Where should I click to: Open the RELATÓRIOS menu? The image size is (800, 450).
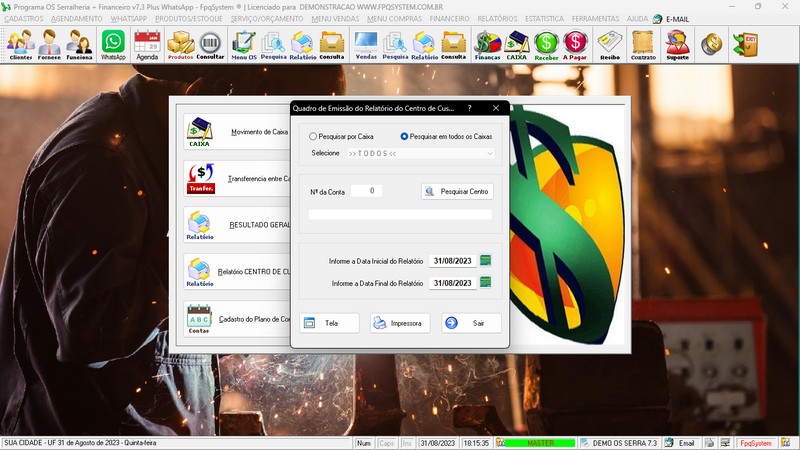tap(497, 18)
